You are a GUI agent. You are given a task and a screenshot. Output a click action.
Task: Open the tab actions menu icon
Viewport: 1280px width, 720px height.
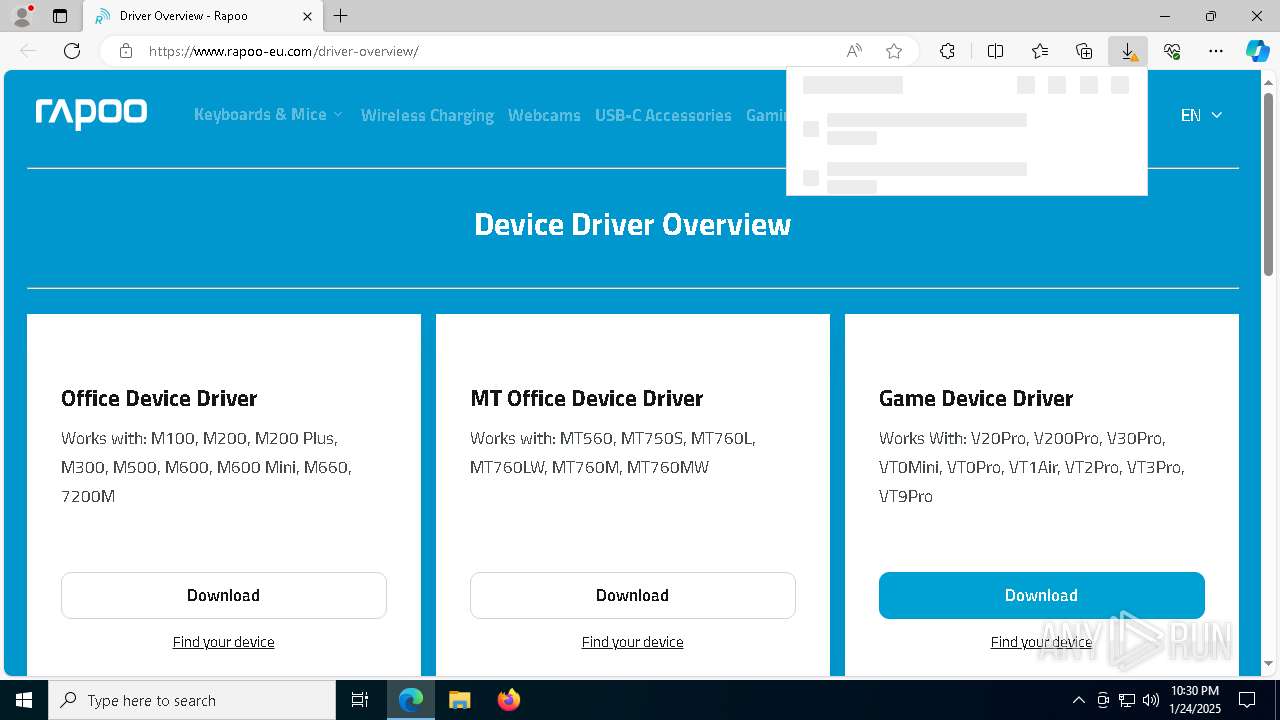(60, 16)
